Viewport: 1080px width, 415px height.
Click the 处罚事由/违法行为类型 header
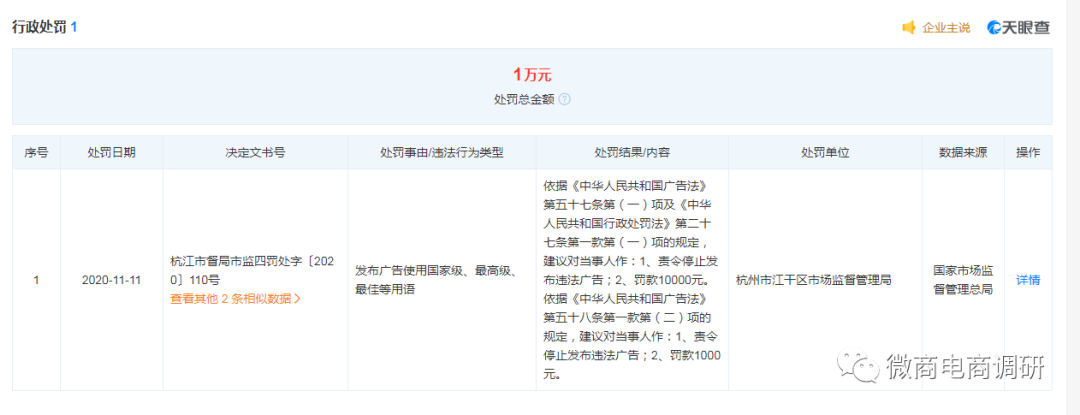[441, 153]
